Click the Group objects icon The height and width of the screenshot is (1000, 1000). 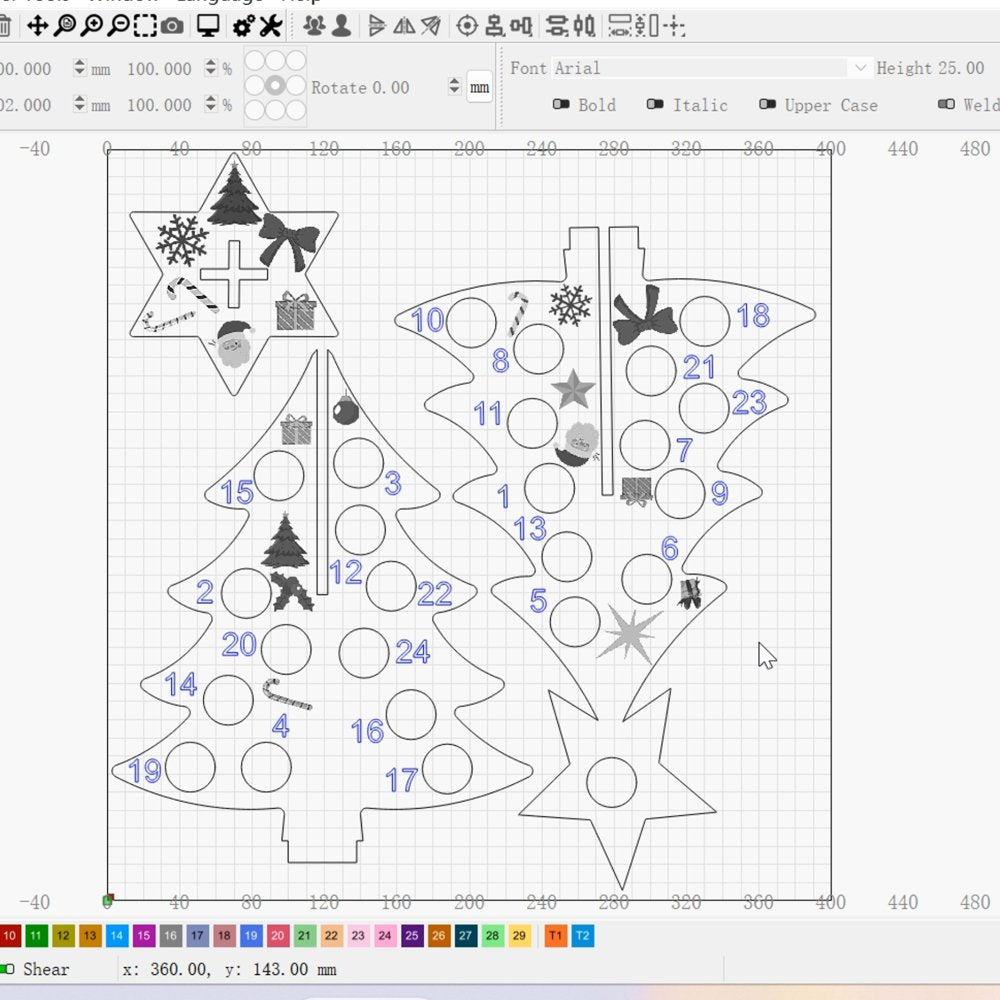point(314,26)
